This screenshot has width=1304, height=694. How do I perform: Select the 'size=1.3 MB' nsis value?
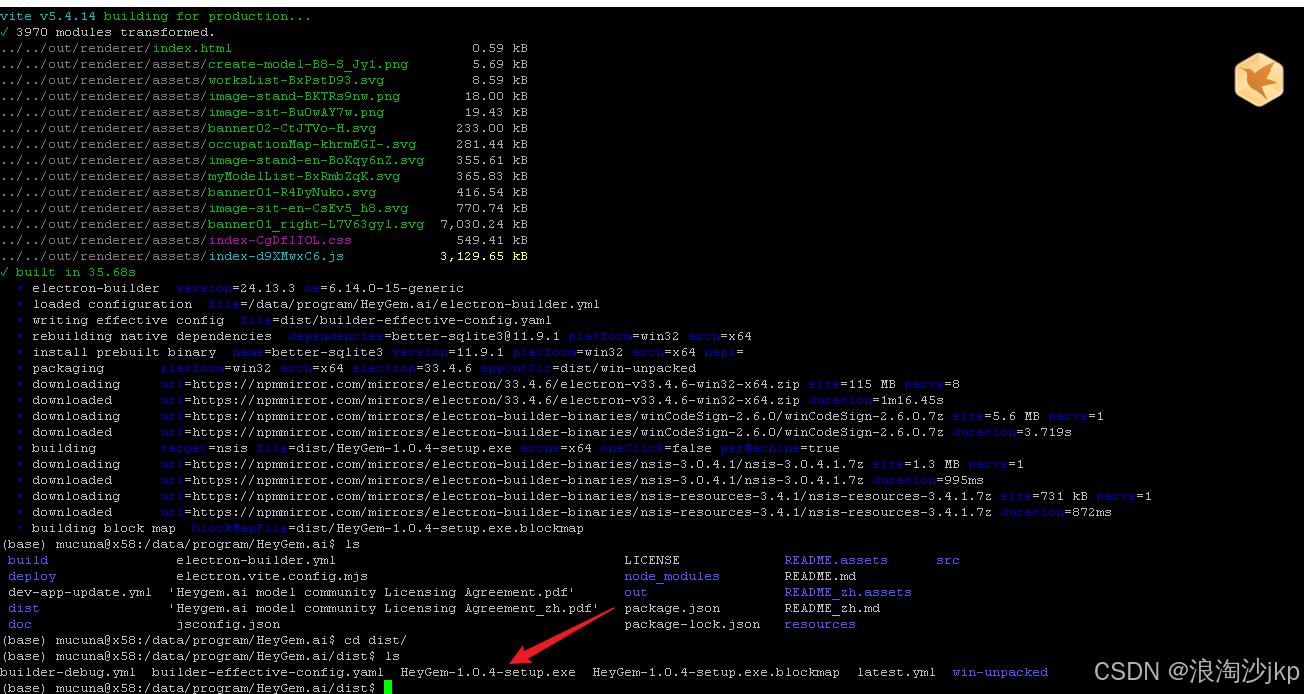pos(916,464)
